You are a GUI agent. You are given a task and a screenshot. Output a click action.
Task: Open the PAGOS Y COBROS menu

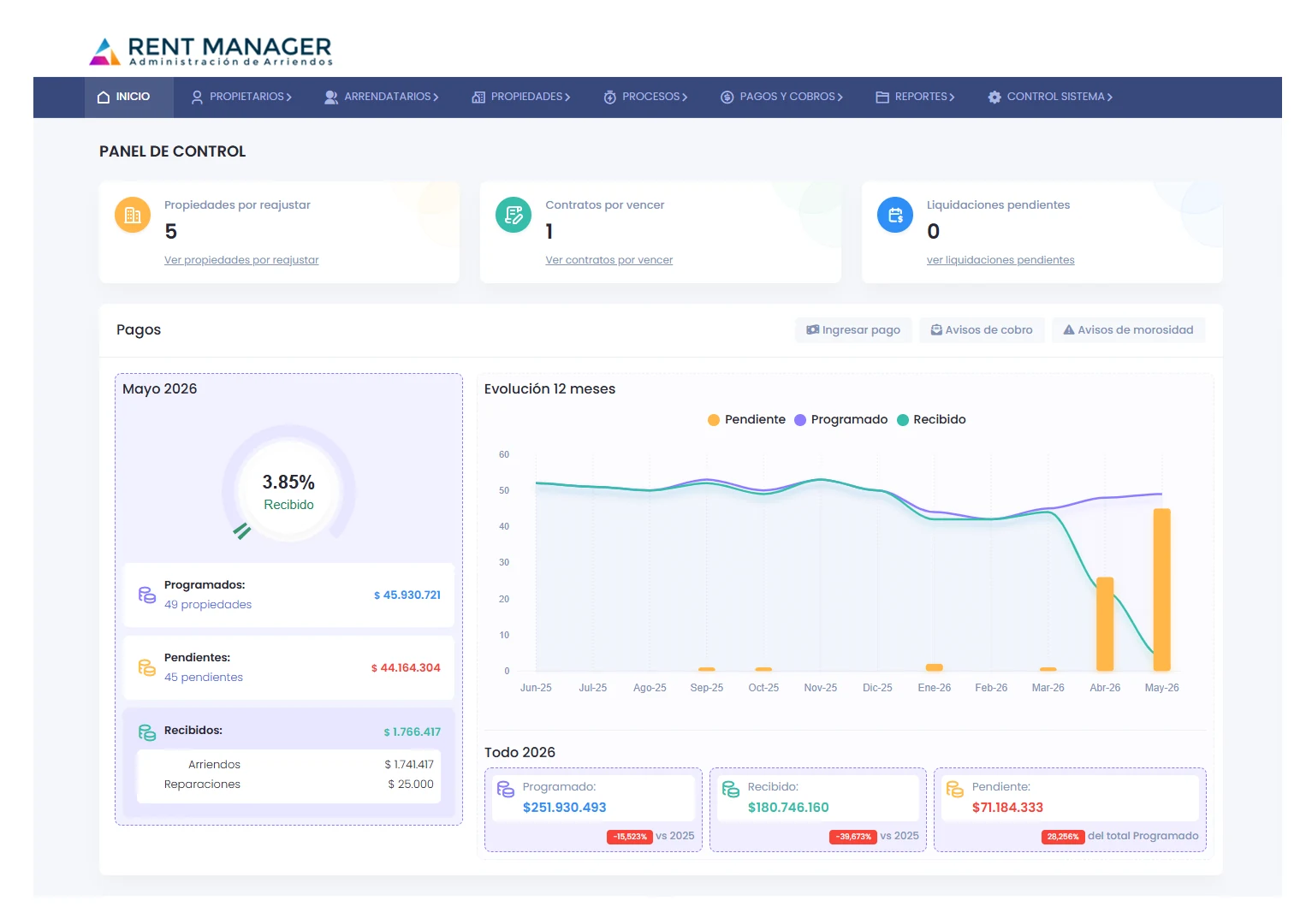coord(781,97)
